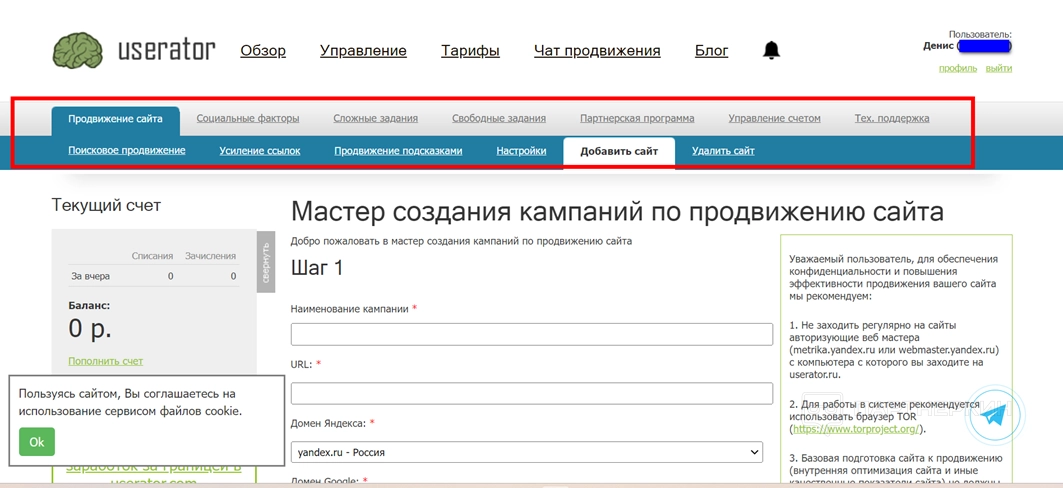
Task: Switch to Социальные факторы tab
Action: pos(247,119)
